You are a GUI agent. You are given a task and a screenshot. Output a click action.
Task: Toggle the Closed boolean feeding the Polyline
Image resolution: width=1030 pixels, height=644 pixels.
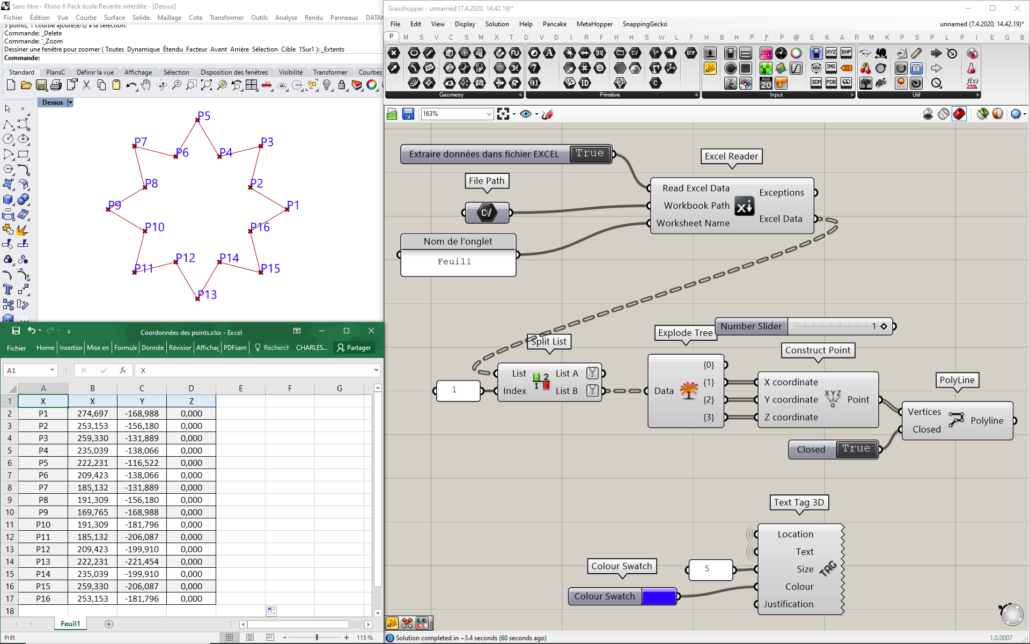pos(856,449)
